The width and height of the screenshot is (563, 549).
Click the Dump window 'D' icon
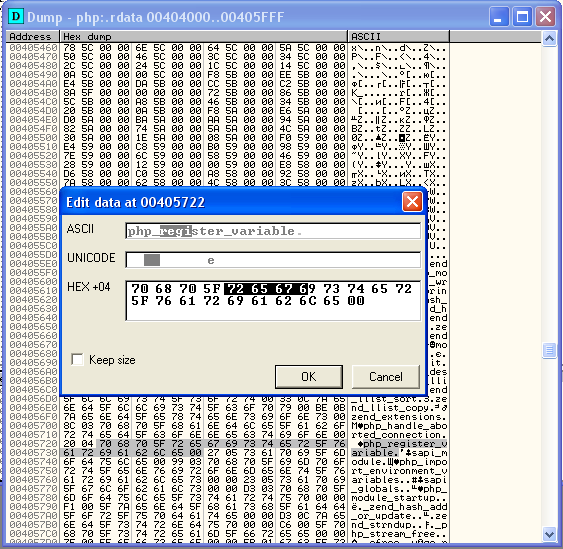16,17
